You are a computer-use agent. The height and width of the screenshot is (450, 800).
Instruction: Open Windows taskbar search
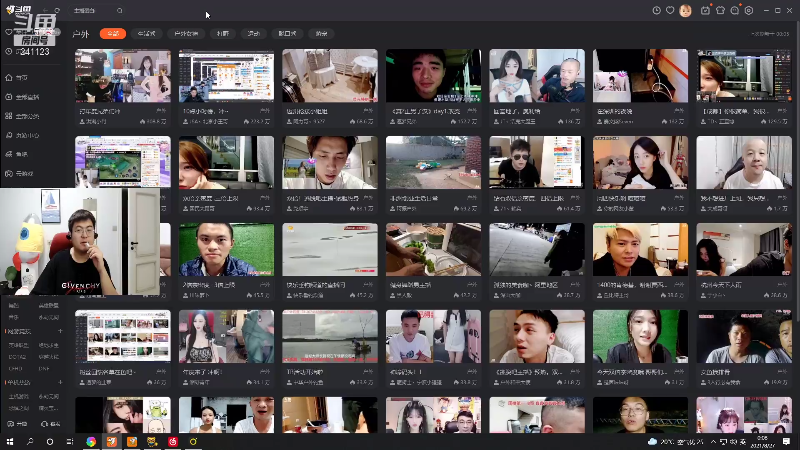[30, 441]
